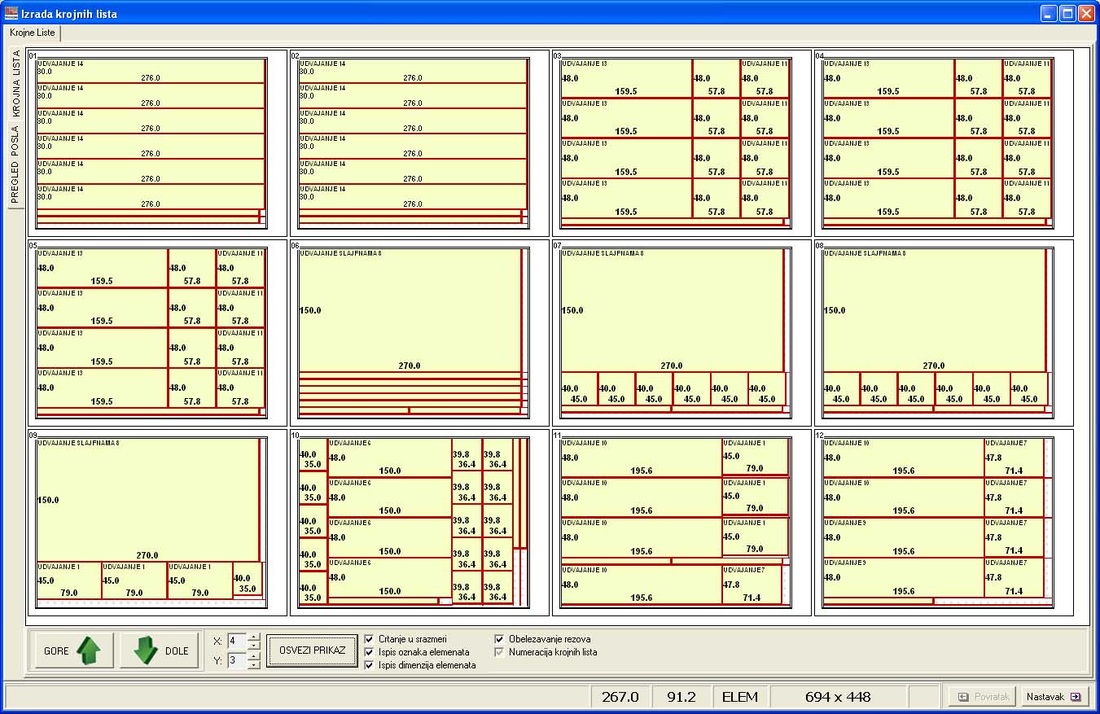
Task: Click the OSVEZI PRIKAZ refresh button
Action: (312, 650)
